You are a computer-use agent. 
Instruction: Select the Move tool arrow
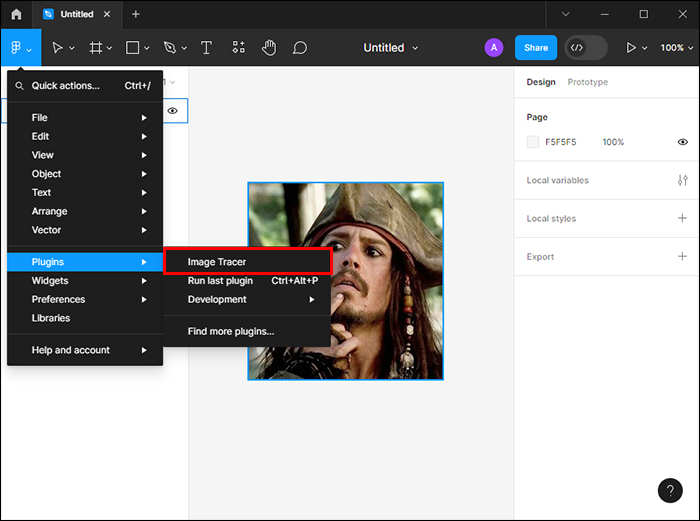(x=57, y=48)
